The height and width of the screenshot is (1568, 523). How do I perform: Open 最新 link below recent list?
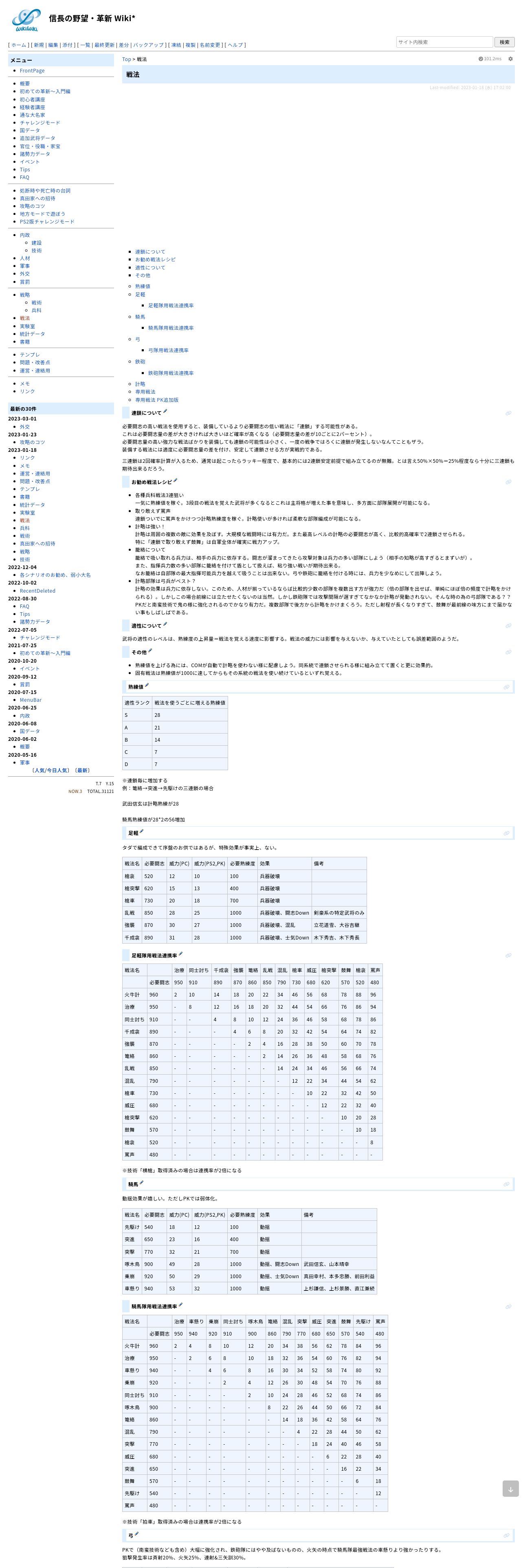82,770
